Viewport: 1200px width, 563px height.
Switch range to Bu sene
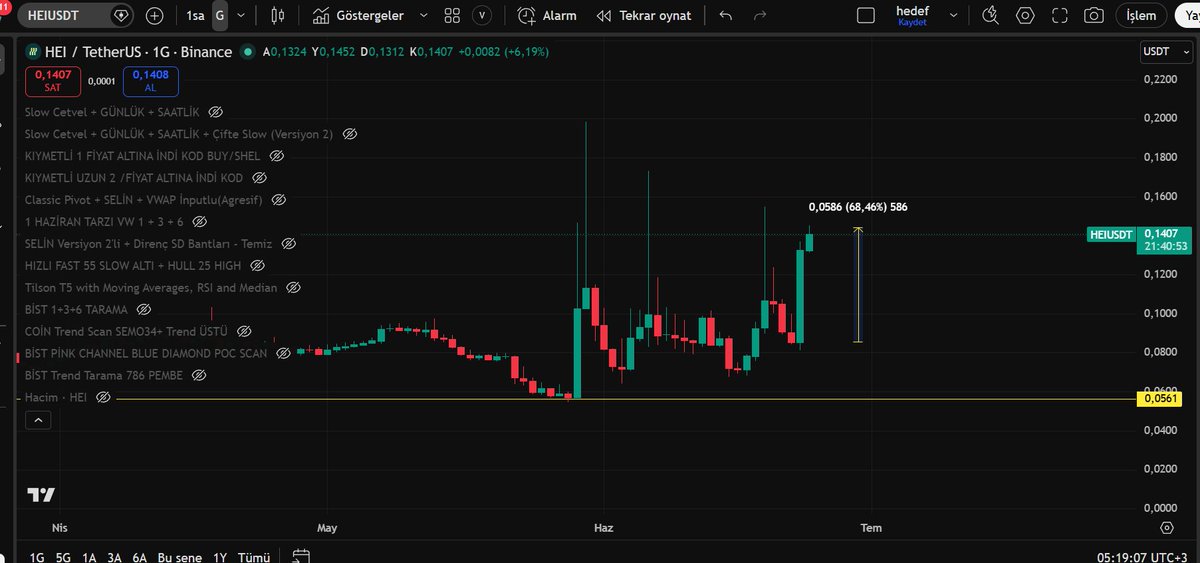tap(180, 556)
